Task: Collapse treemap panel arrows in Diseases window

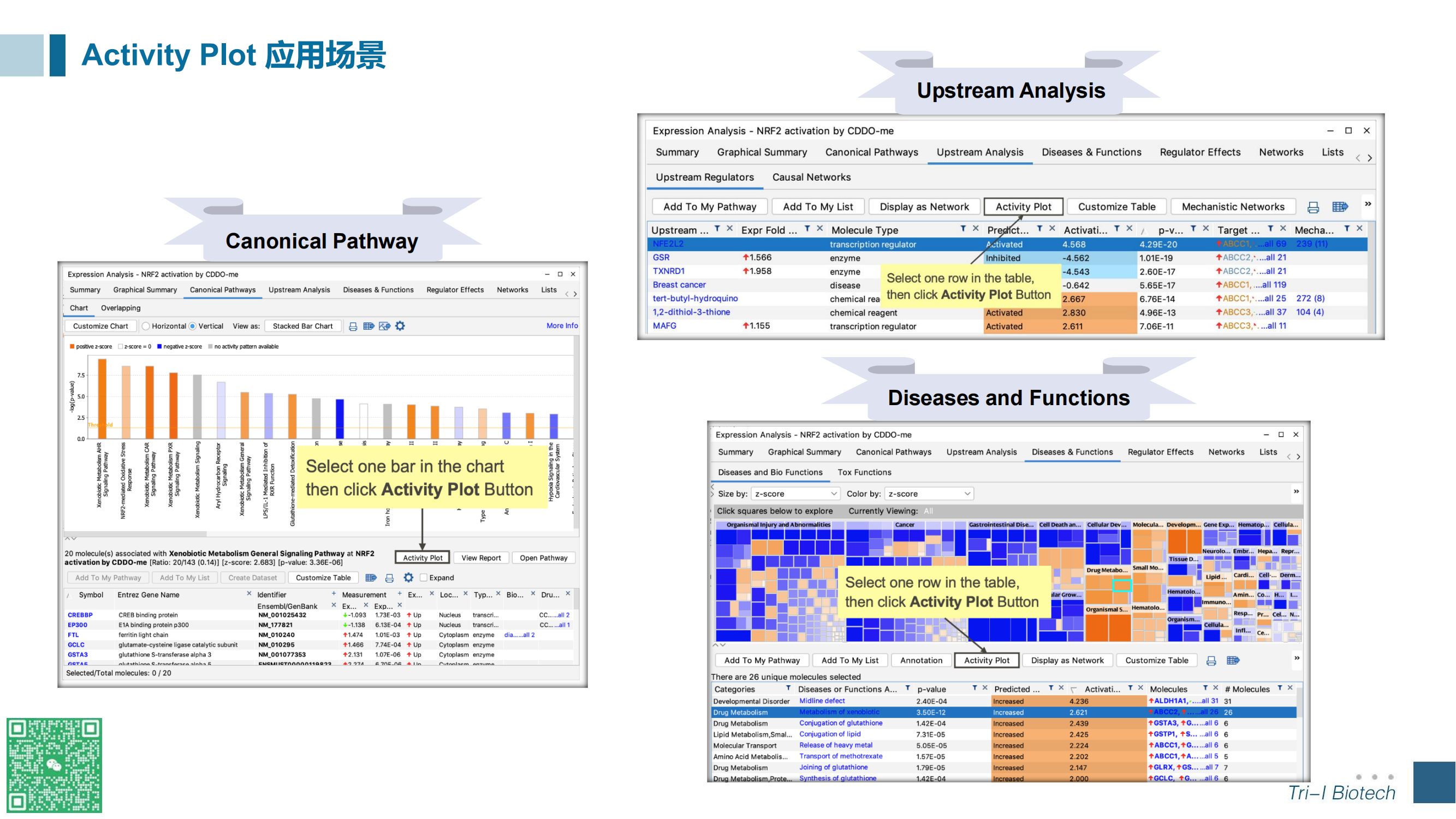Action: 718,644
